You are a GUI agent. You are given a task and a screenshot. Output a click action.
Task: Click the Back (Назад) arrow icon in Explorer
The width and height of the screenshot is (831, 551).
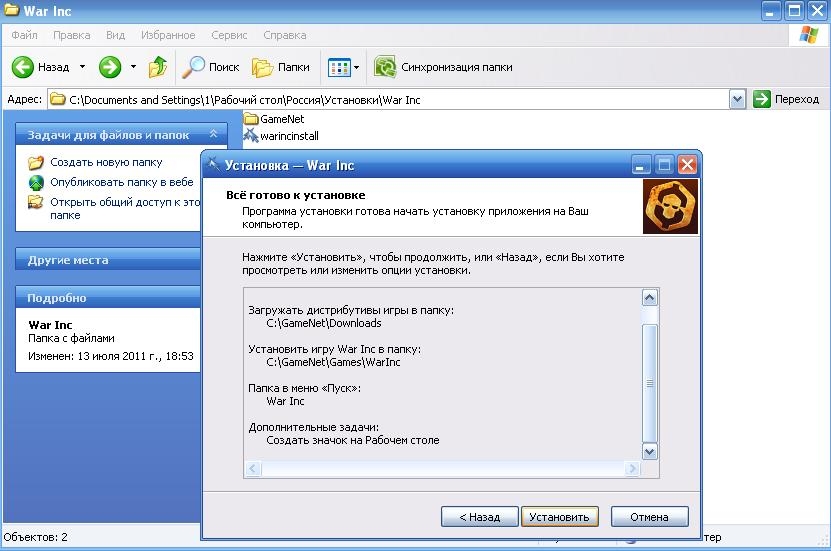23,67
